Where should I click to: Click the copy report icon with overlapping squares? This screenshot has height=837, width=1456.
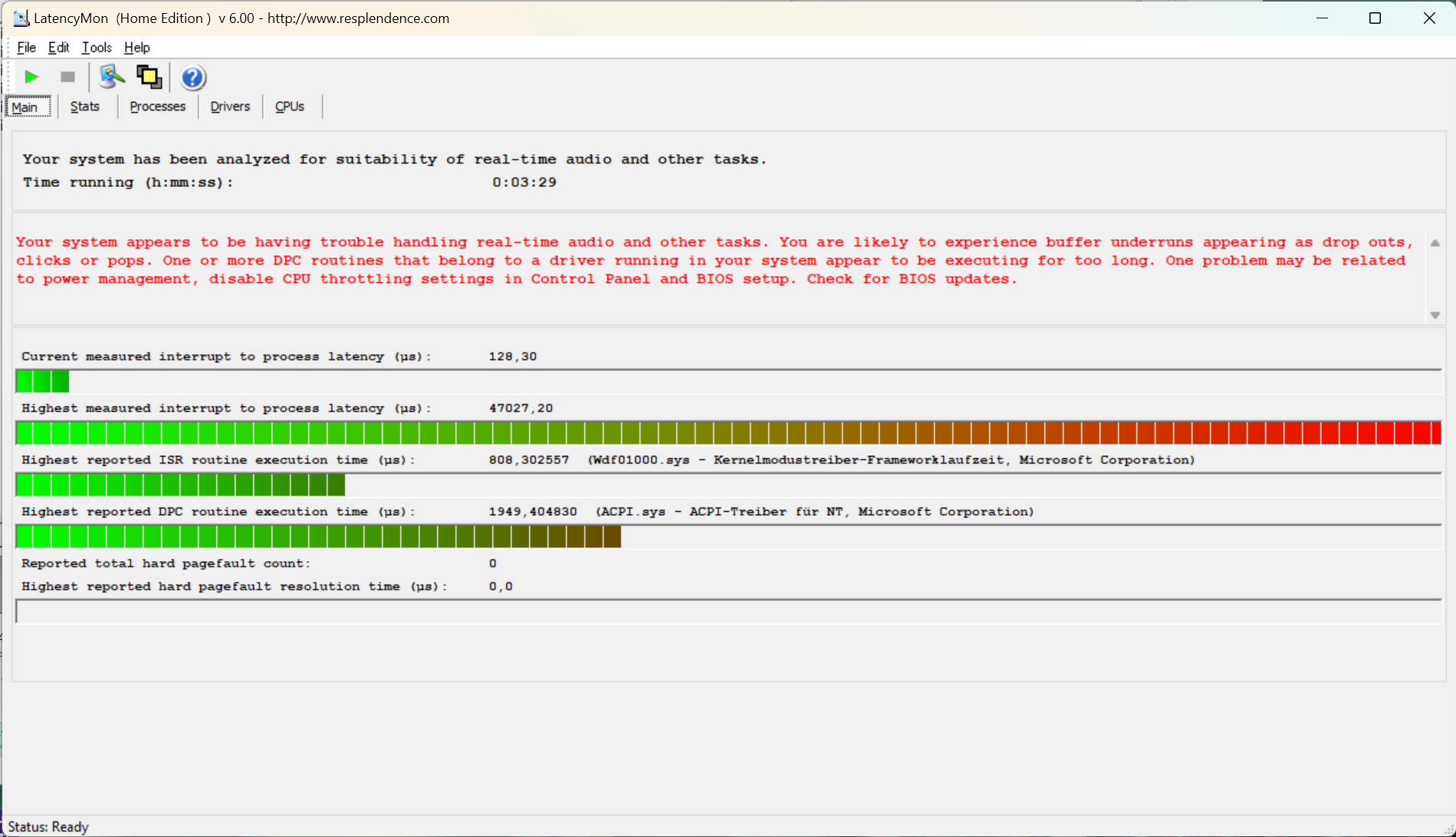pyautogui.click(x=149, y=77)
